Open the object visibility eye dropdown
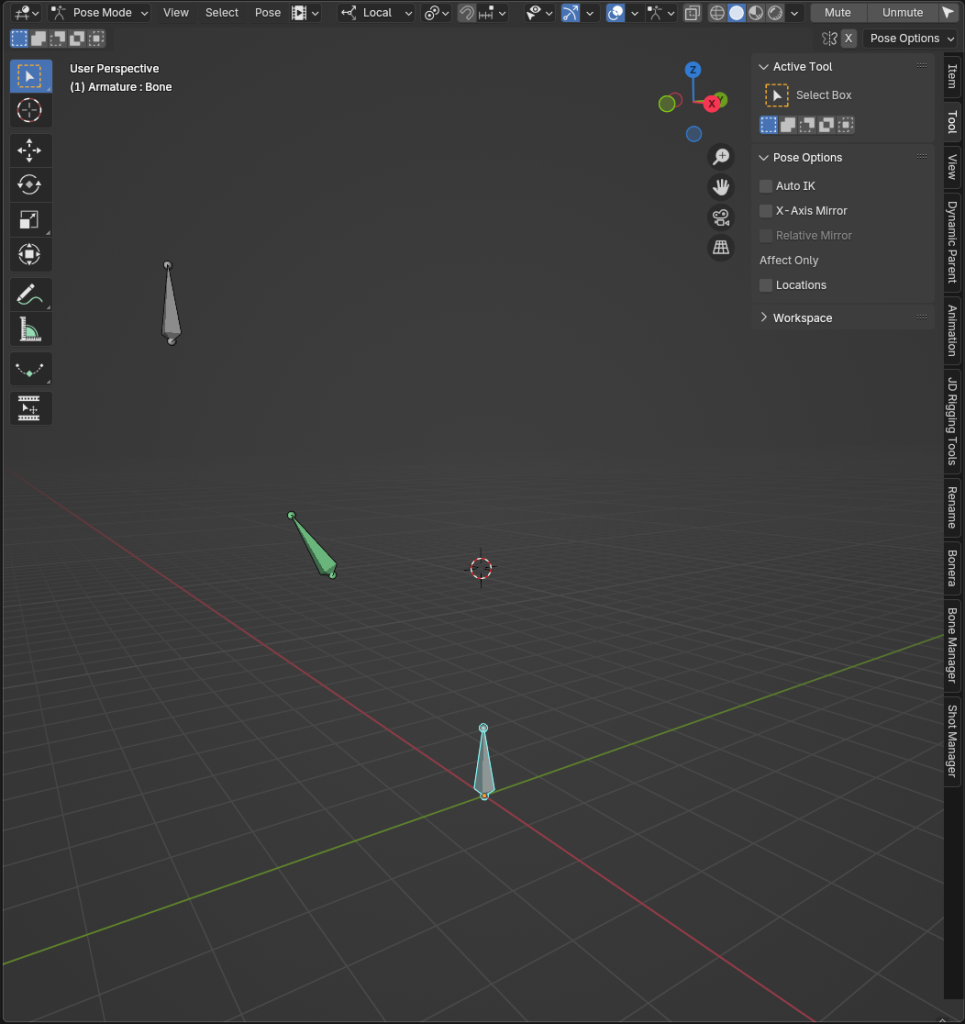 pos(539,12)
